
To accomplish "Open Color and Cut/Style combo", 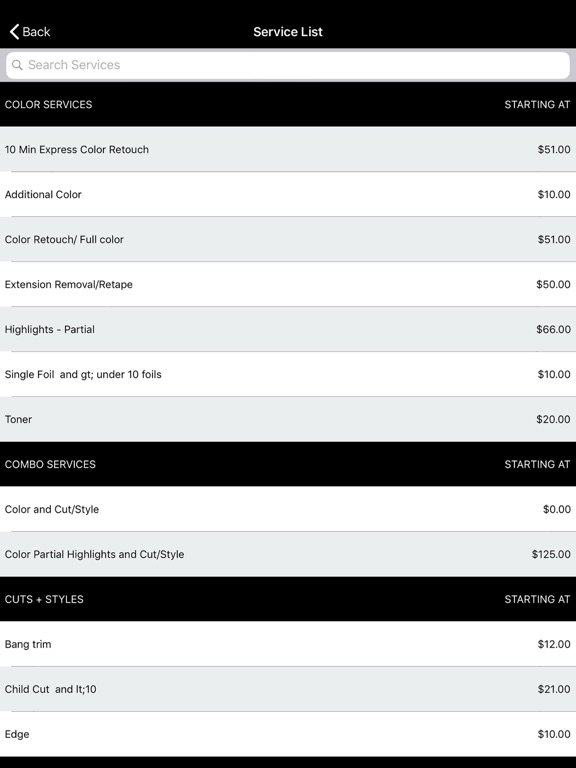I will [288, 509].
